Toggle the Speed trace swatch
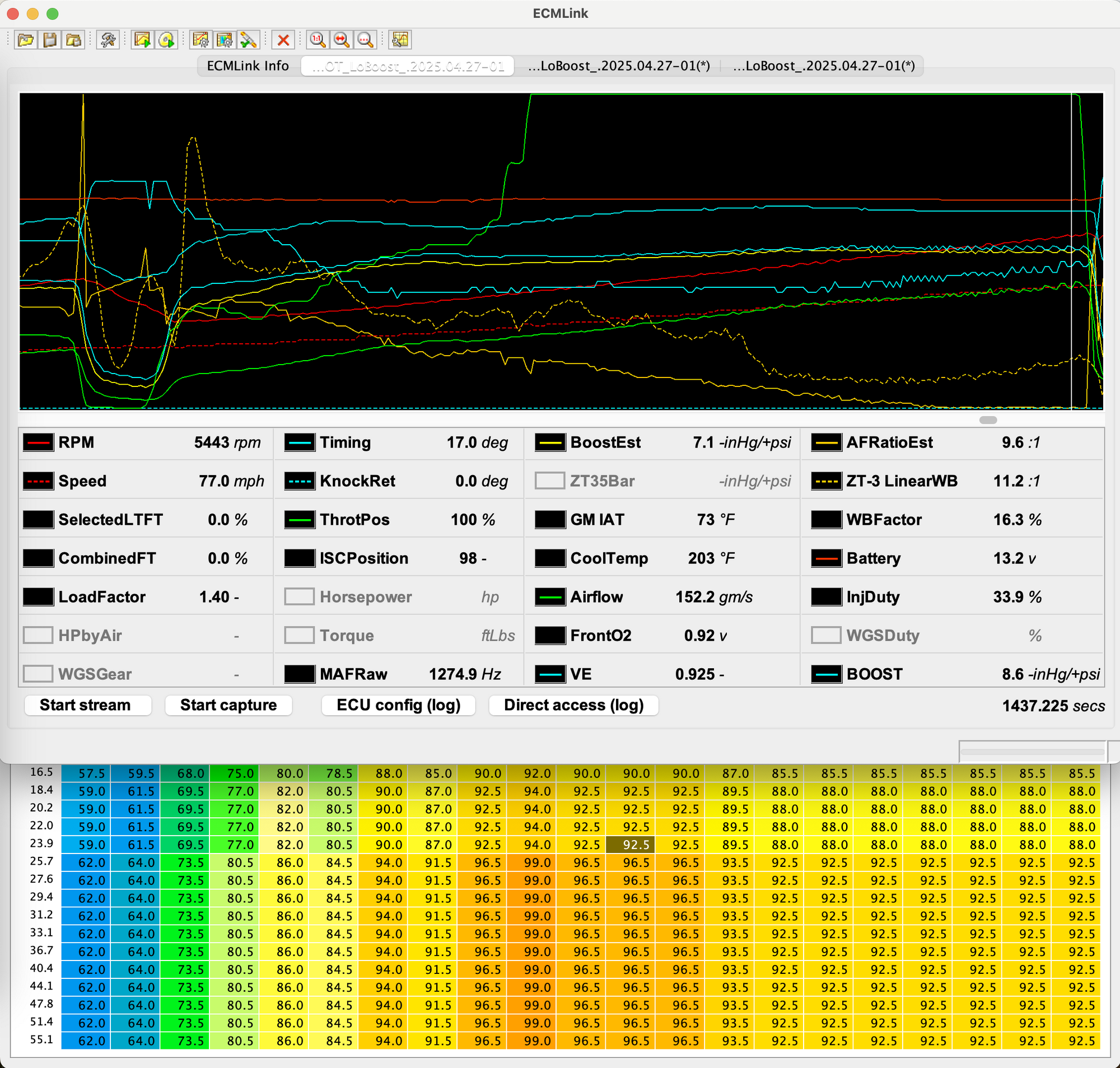The width and height of the screenshot is (1120, 1068). point(38,481)
